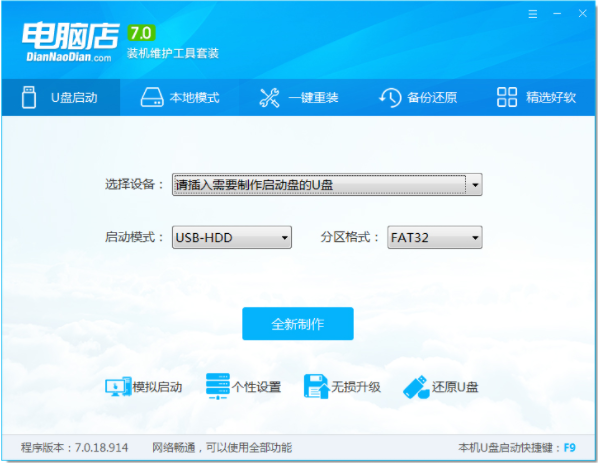Choose 无损升级 link text
The height and width of the screenshot is (463, 599).
[x=356, y=387]
